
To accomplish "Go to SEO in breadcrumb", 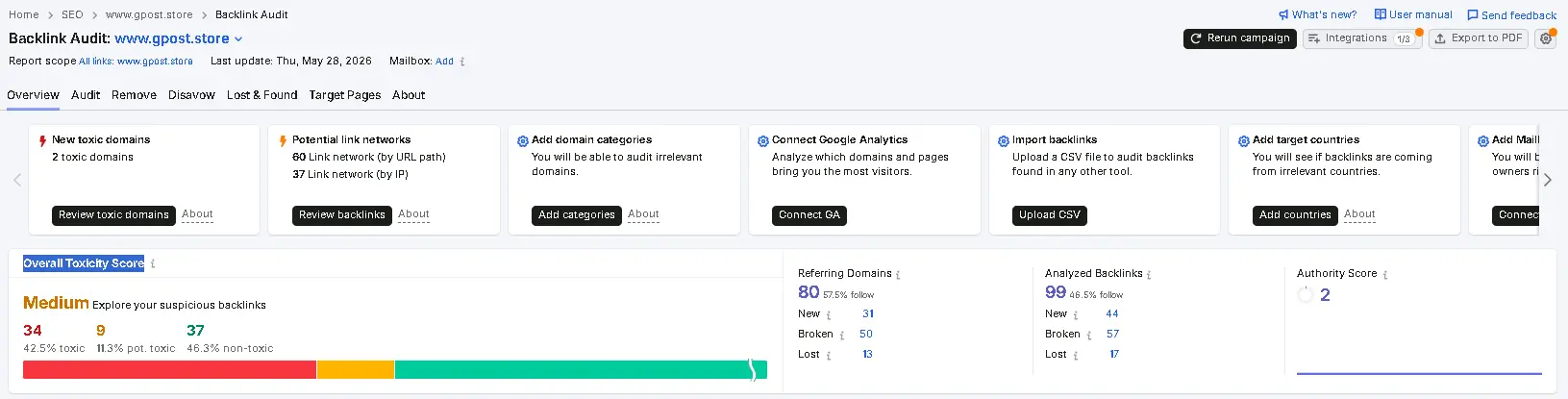I will [72, 14].
